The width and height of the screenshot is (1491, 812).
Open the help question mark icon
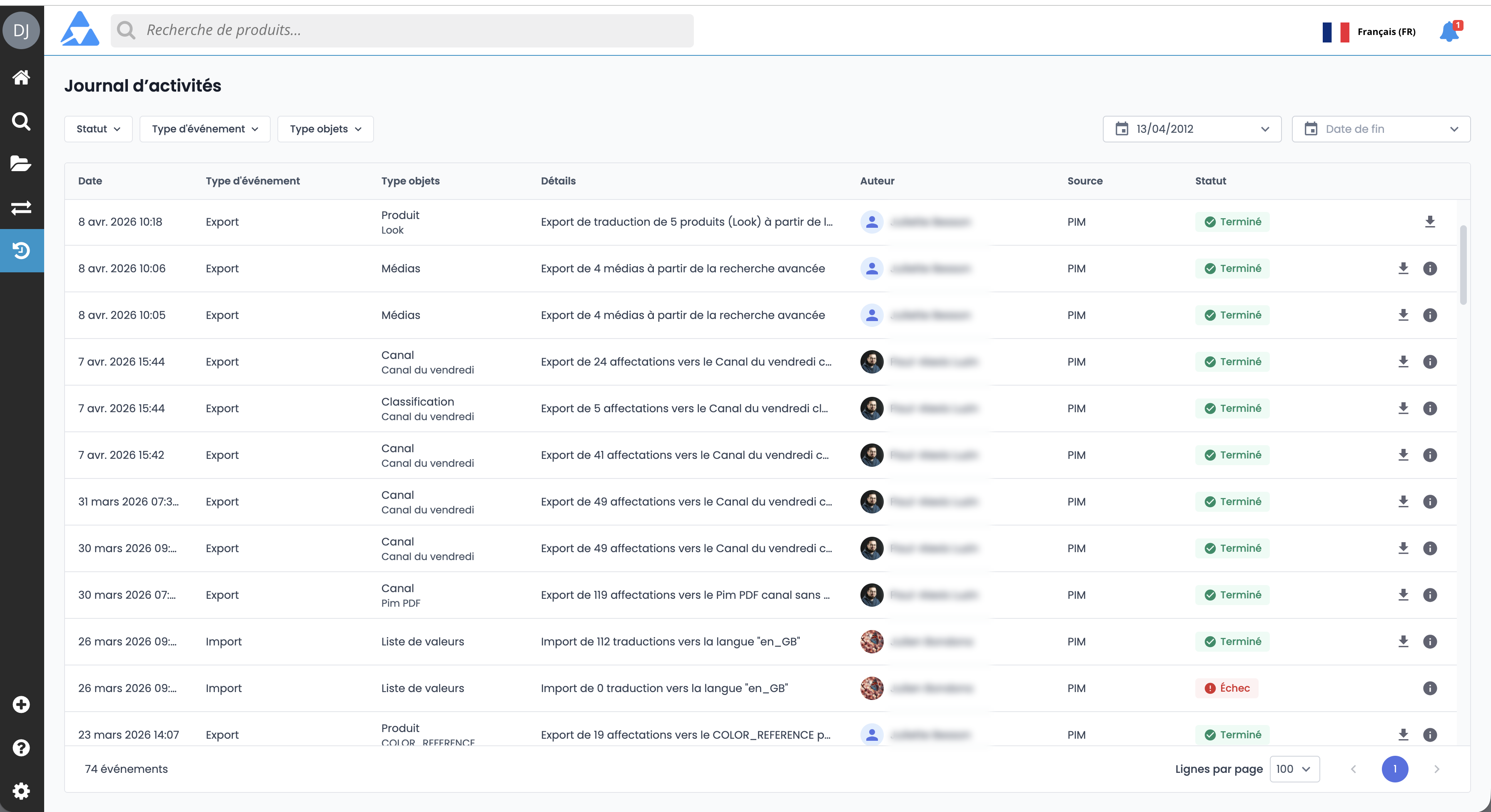tap(21, 748)
